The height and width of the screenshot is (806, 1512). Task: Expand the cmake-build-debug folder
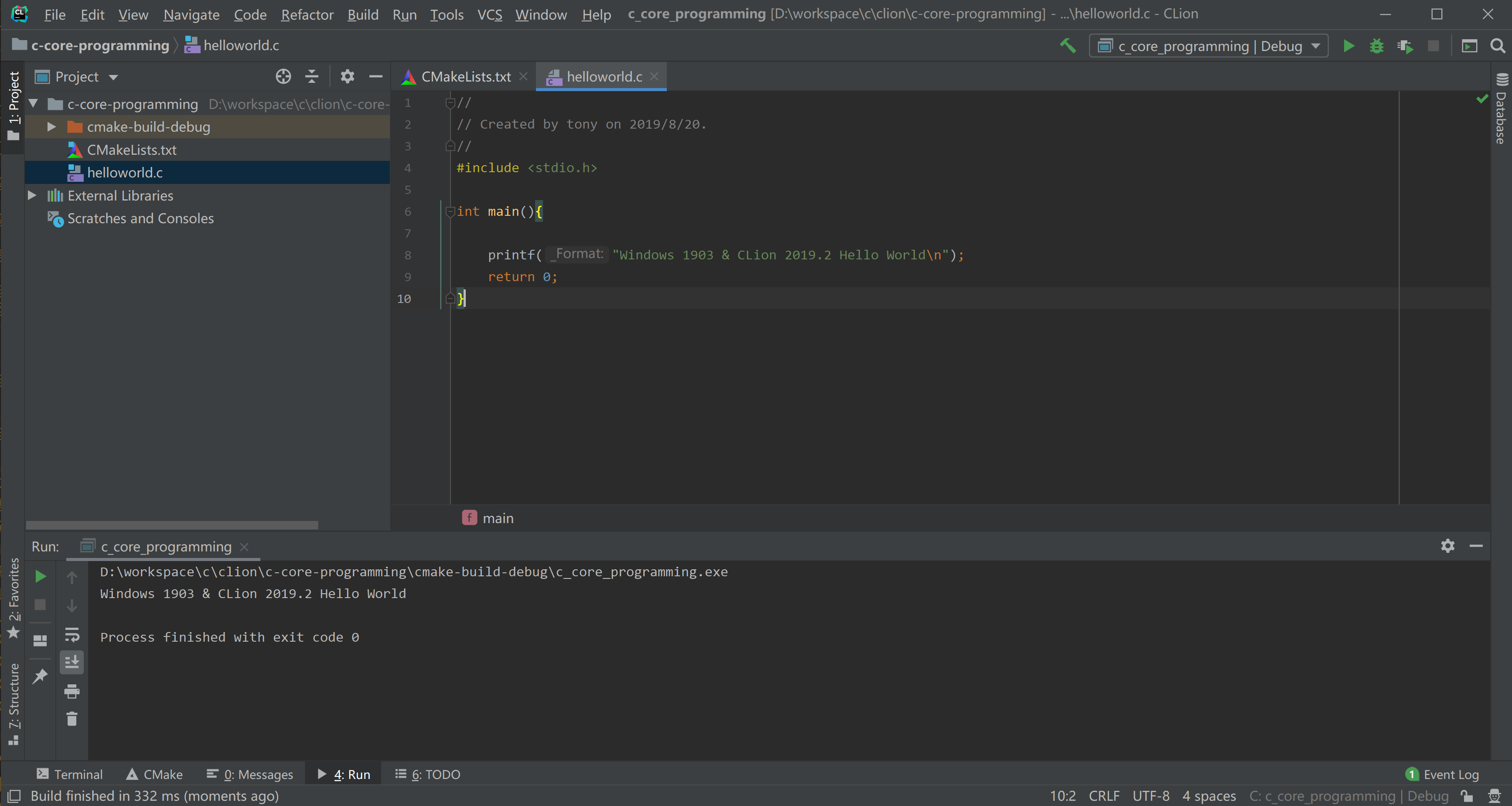(x=51, y=126)
